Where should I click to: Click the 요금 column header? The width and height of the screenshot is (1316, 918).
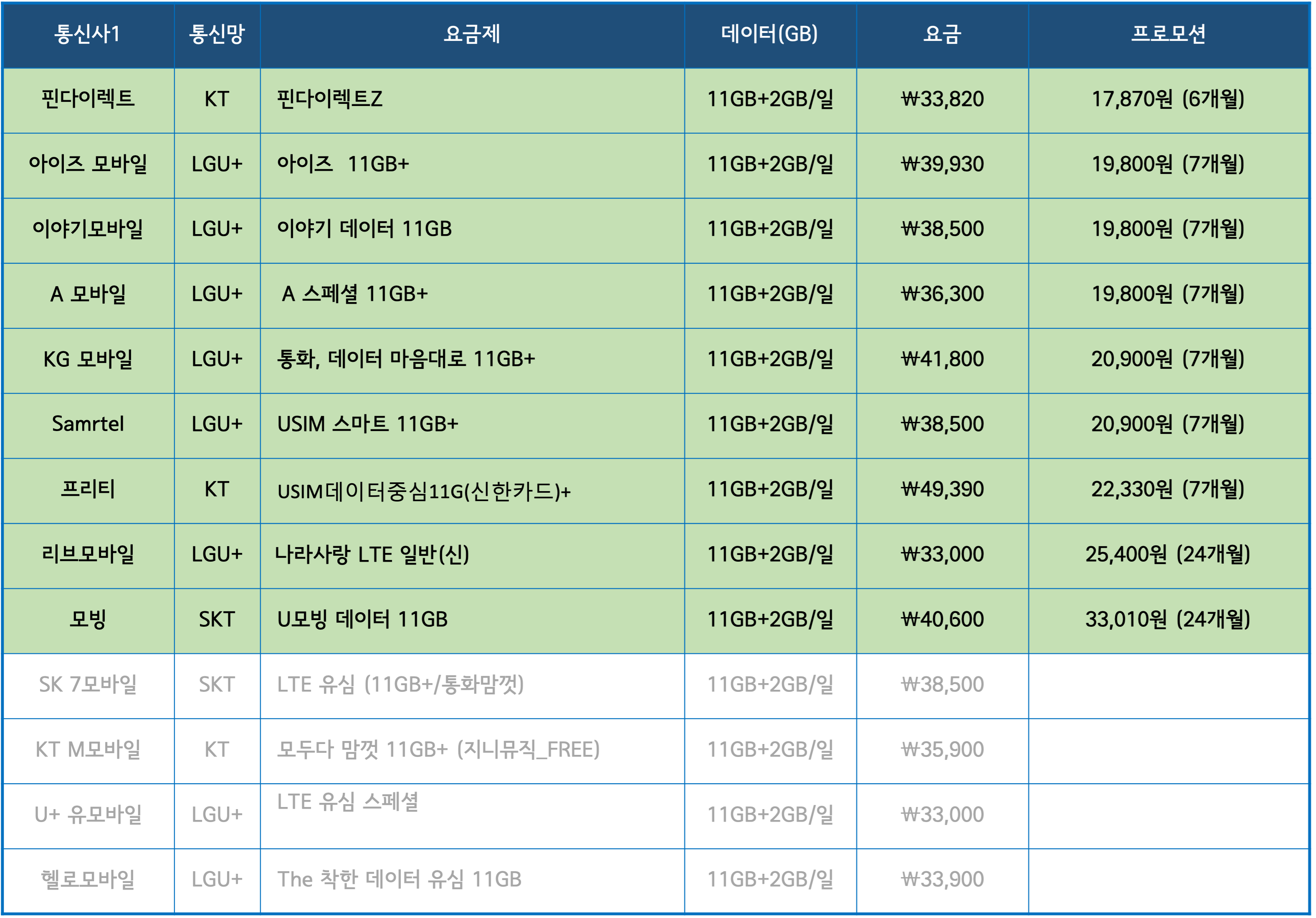(x=942, y=35)
